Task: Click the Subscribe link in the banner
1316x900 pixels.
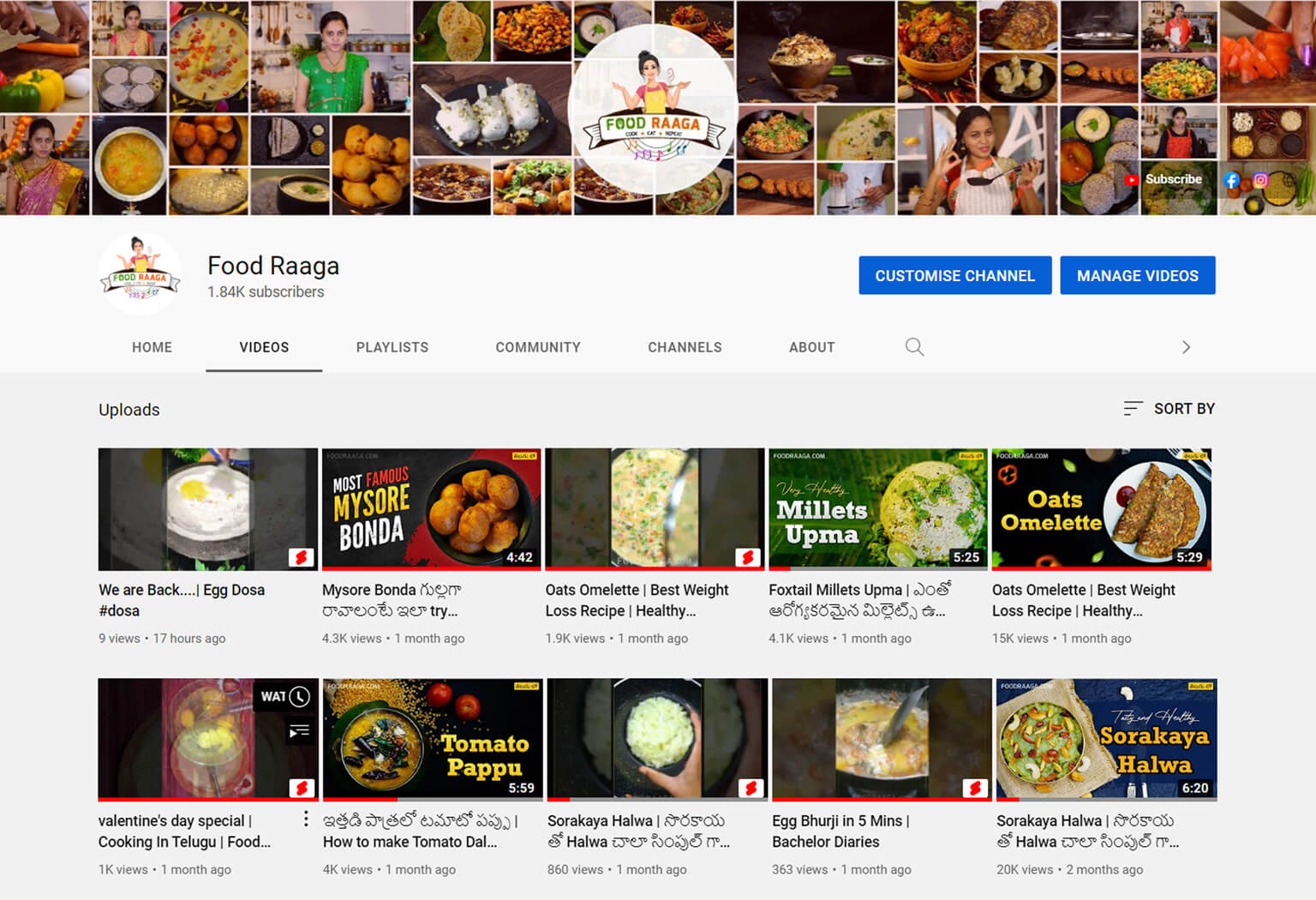Action: 1165,179
